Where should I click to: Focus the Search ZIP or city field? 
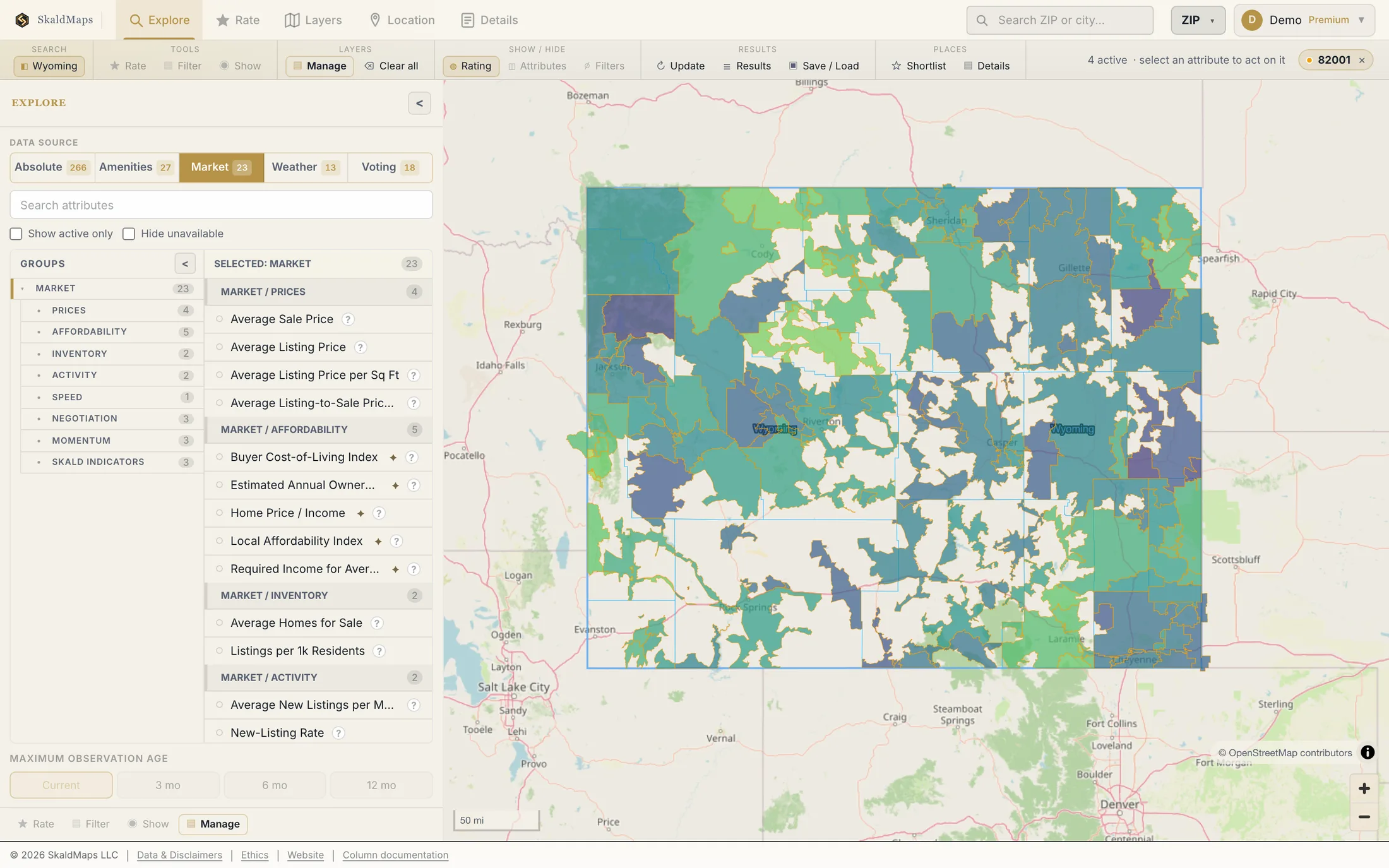(x=1060, y=20)
